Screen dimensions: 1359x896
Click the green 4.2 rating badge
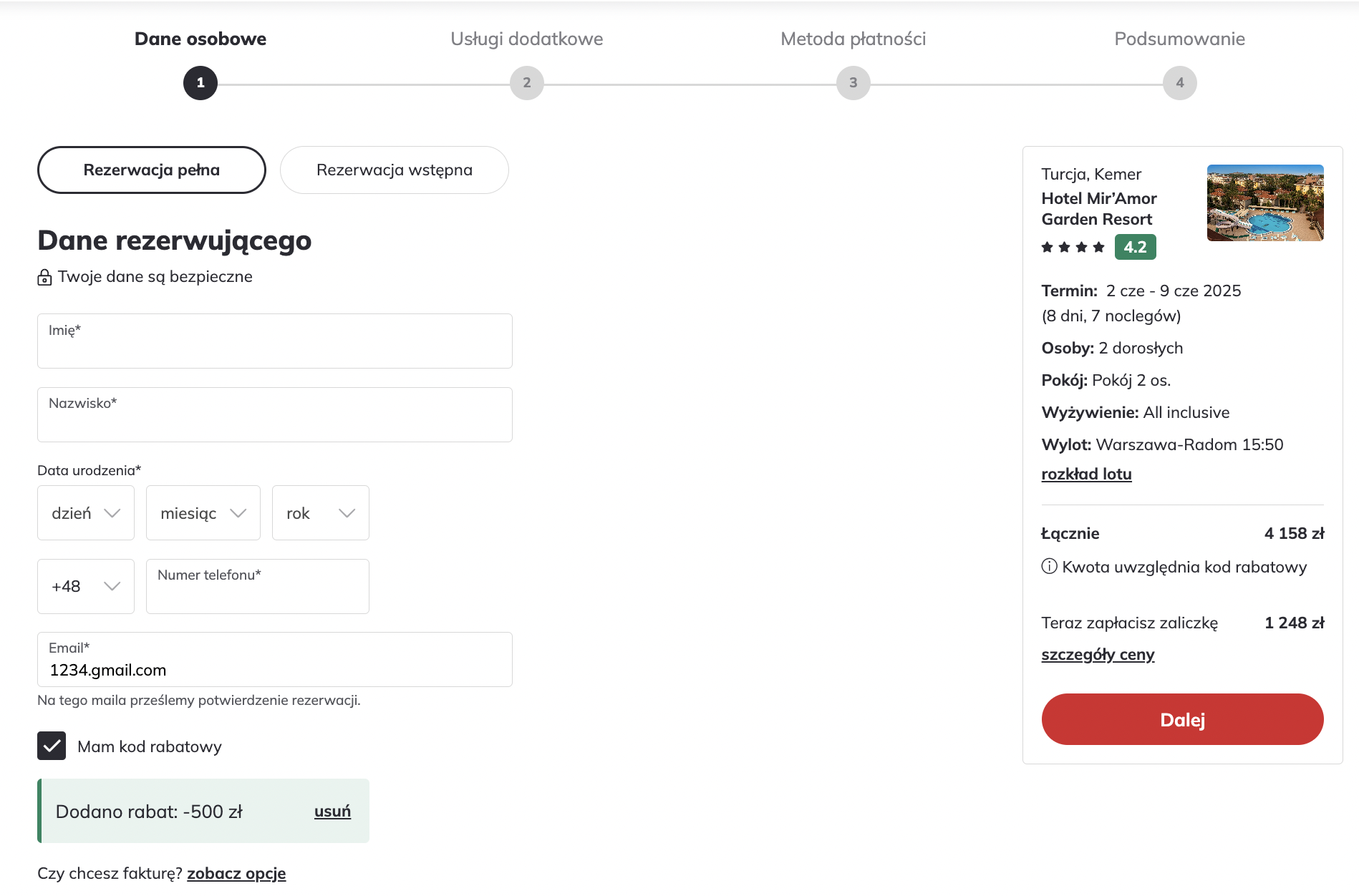pos(1135,247)
